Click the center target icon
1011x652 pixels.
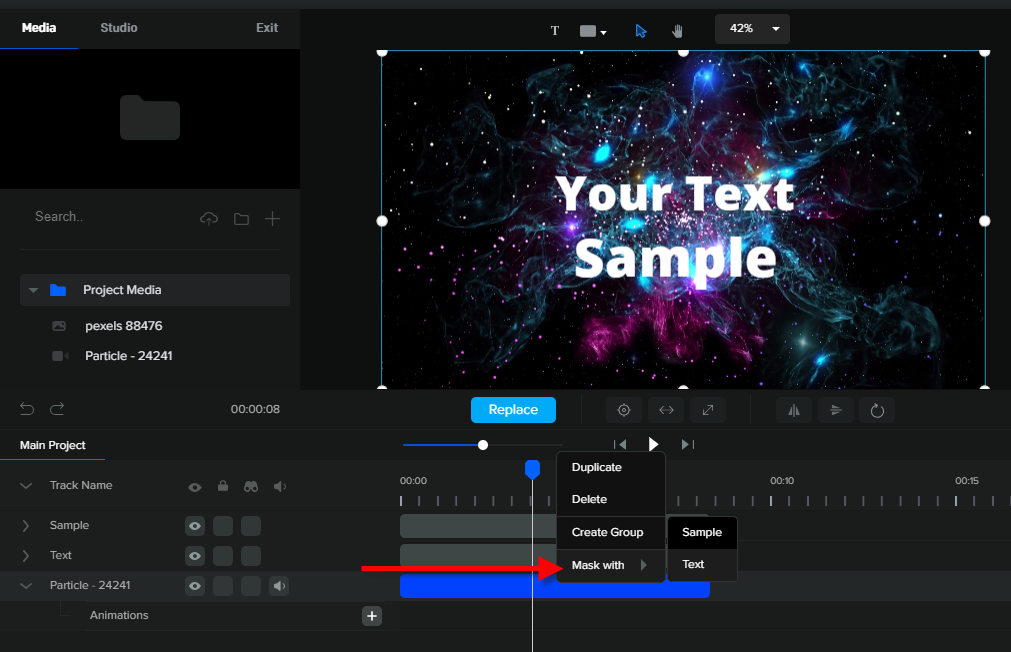[623, 410]
